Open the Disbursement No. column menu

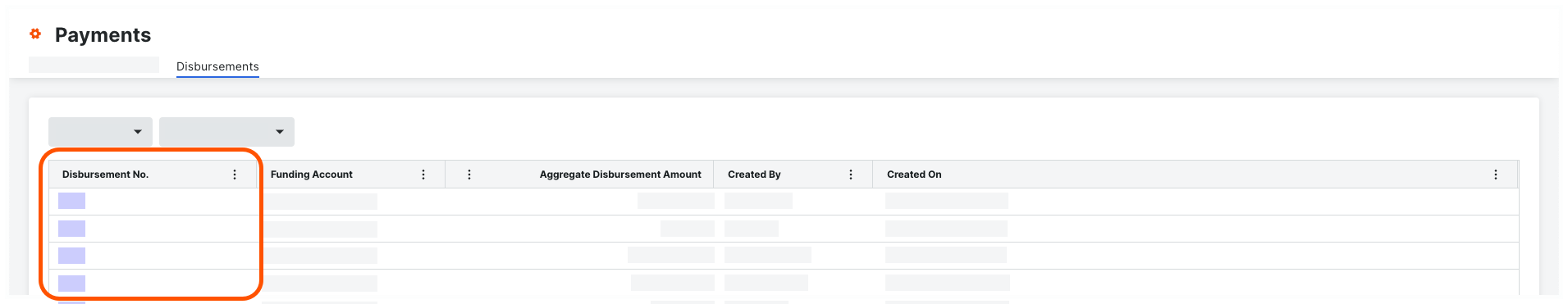235,175
